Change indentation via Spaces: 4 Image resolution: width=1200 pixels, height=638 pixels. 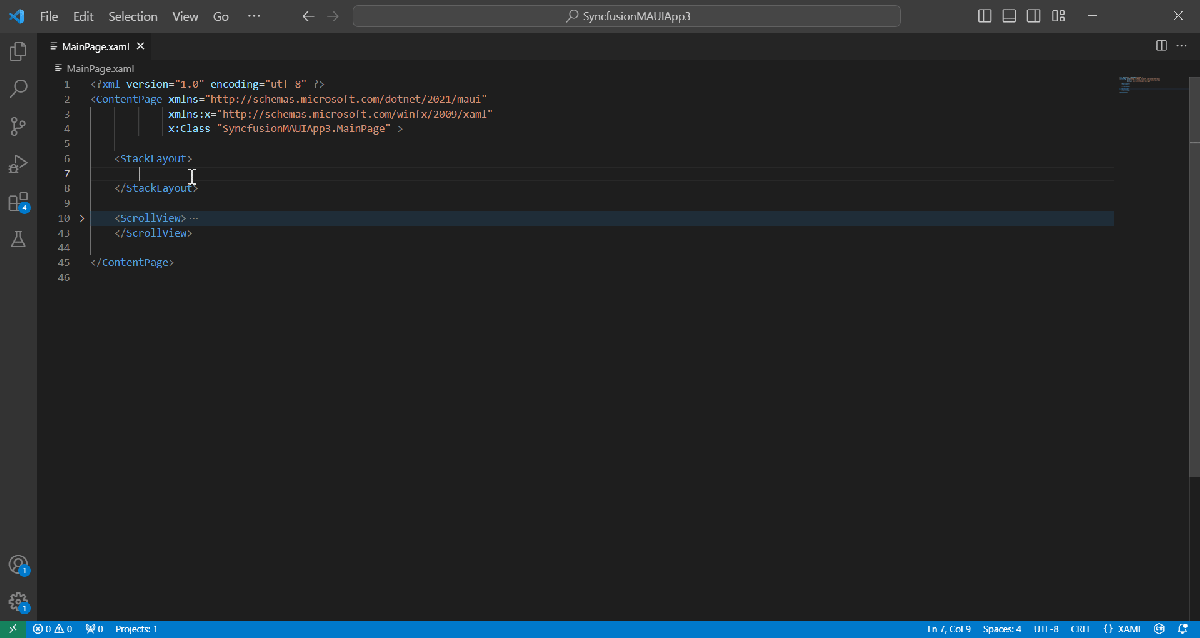[1002, 629]
